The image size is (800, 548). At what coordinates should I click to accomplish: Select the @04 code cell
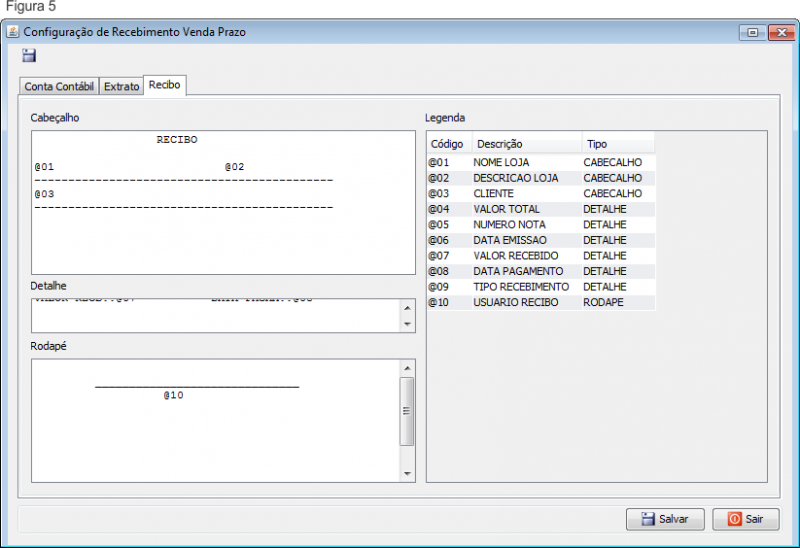point(449,209)
